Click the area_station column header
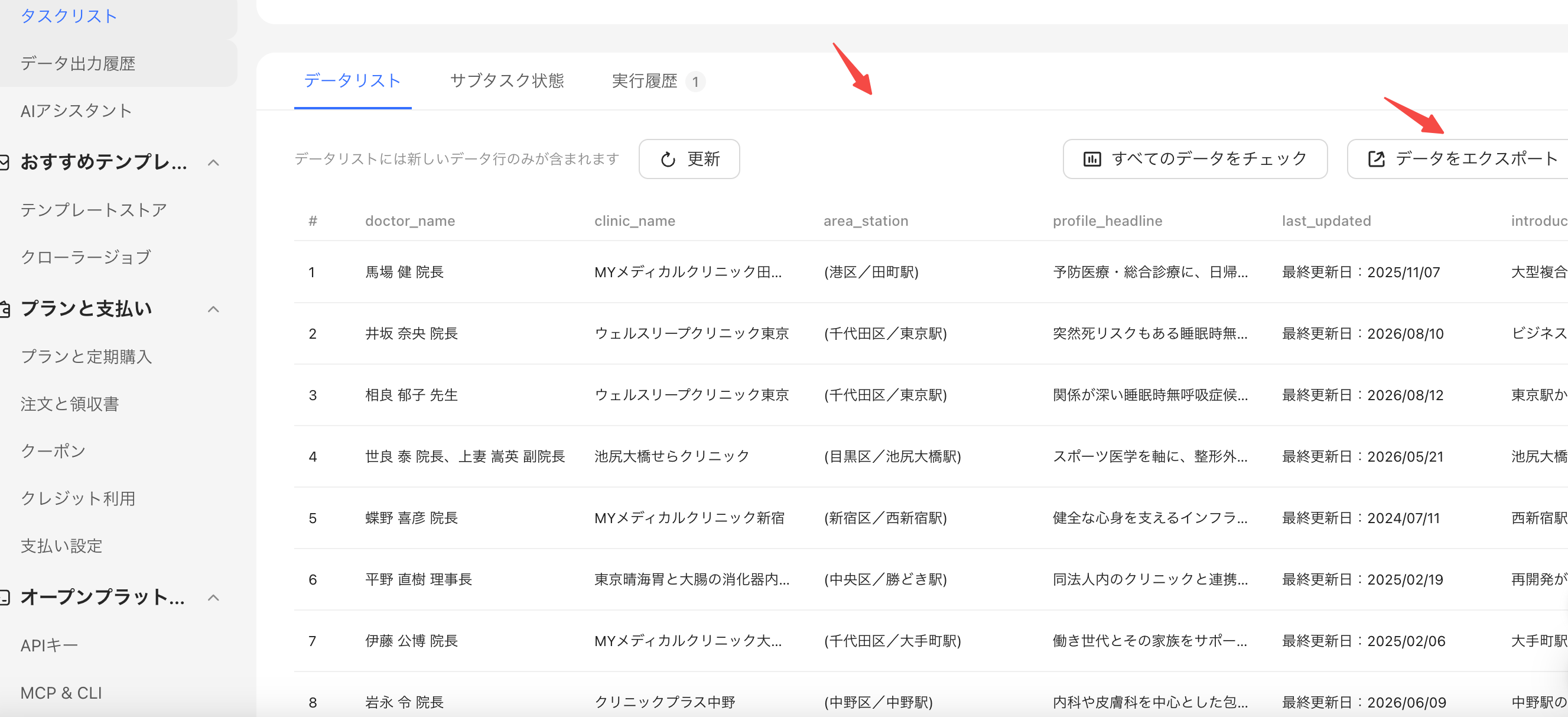This screenshot has height=717, width=1568. click(866, 220)
